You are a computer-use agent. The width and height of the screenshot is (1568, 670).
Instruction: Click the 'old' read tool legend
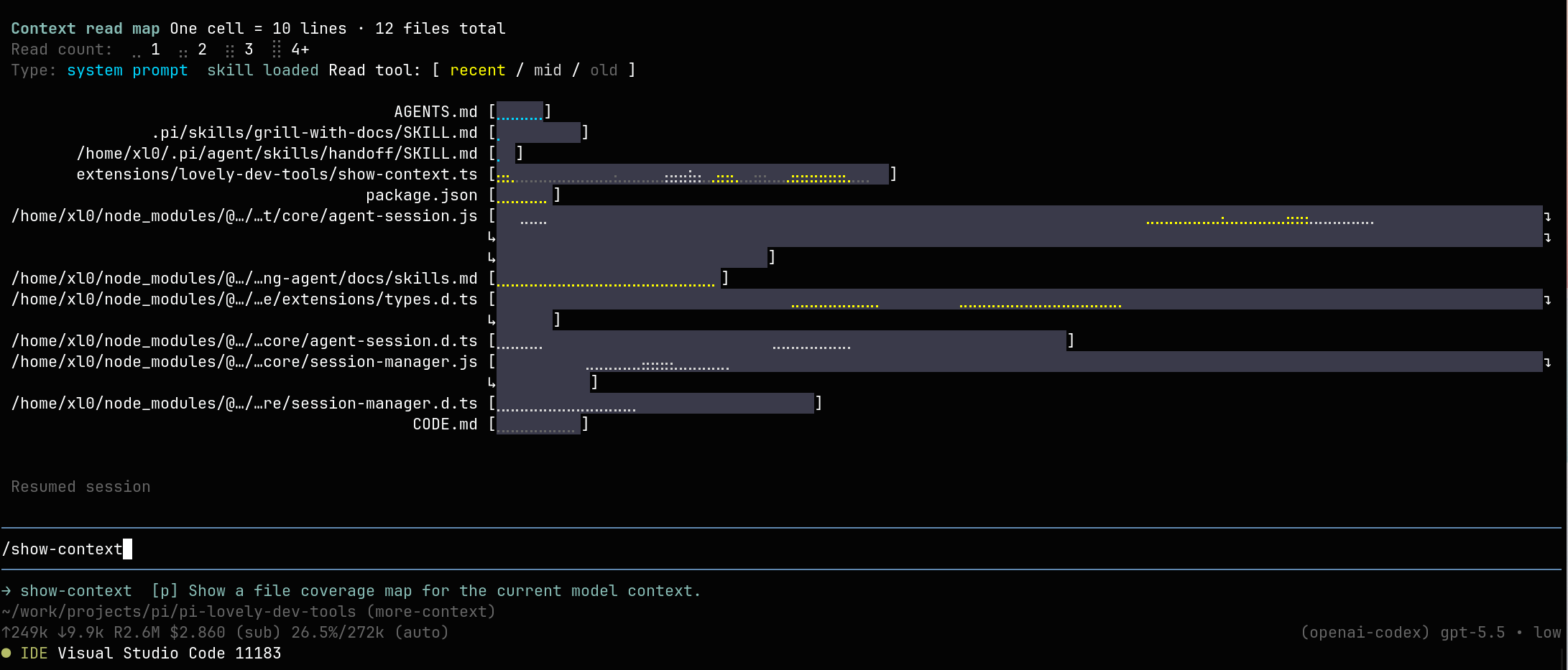click(x=604, y=70)
